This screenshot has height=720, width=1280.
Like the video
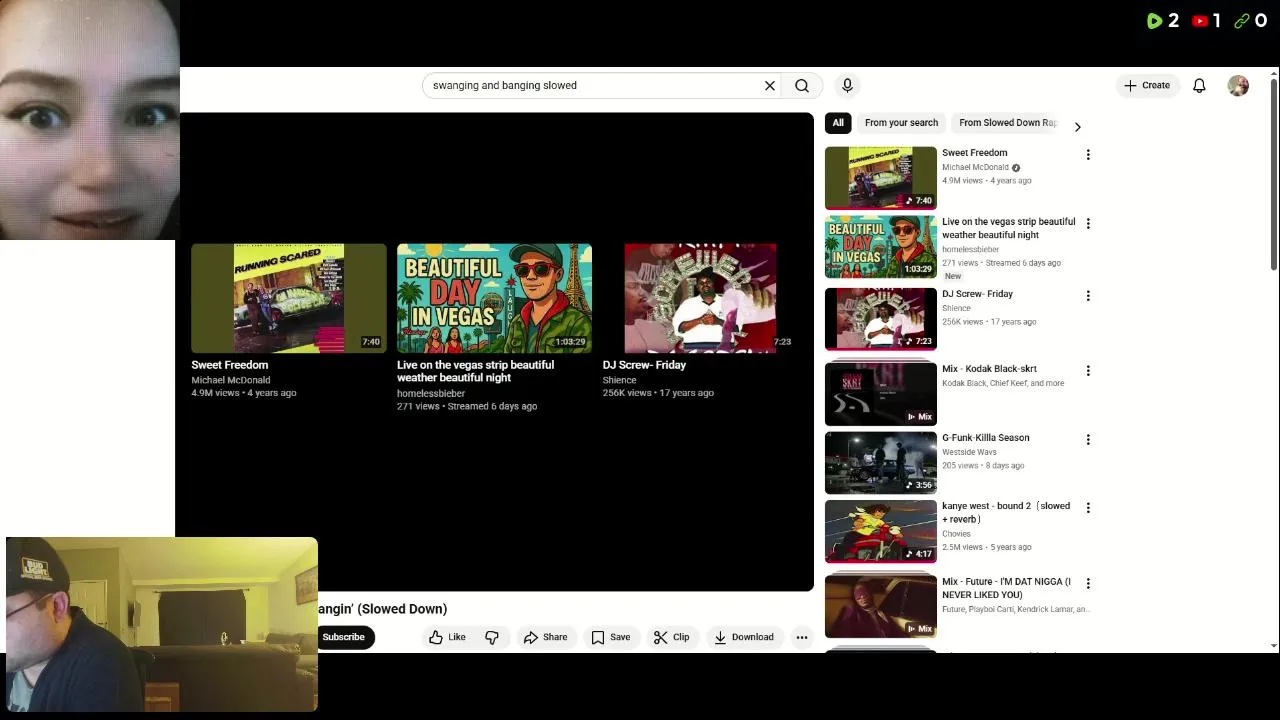(x=447, y=637)
